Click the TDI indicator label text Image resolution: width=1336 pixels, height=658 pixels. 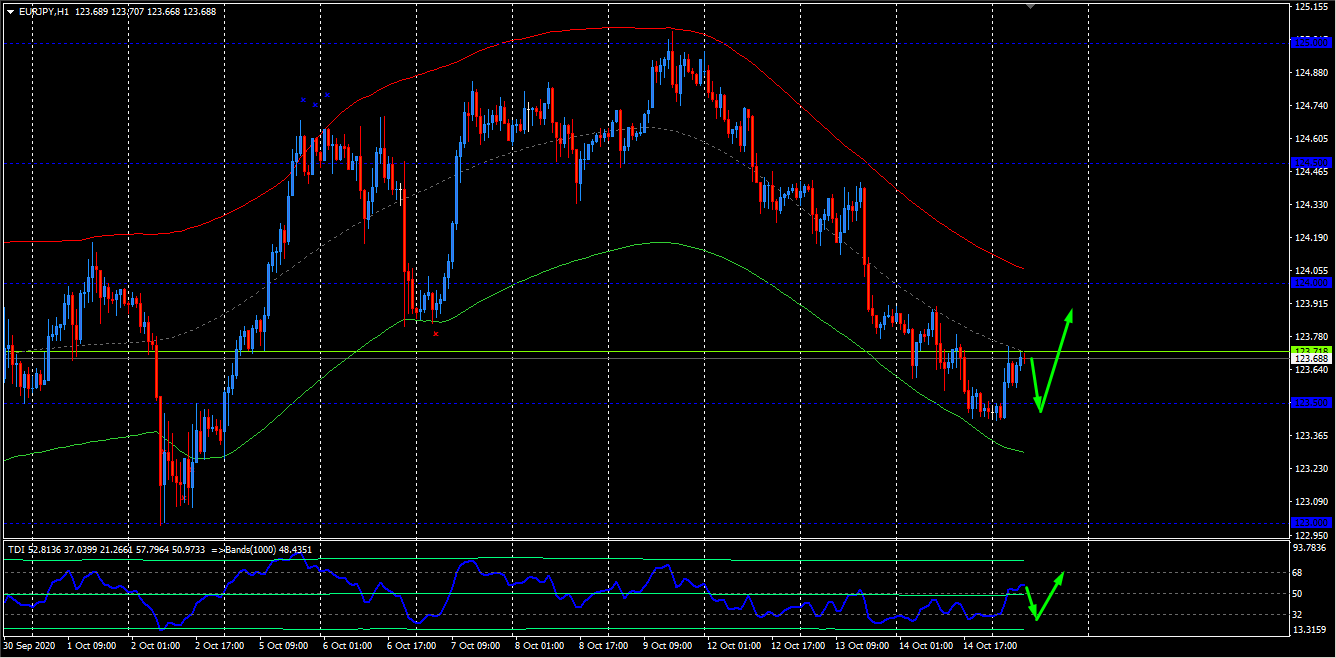(17, 549)
